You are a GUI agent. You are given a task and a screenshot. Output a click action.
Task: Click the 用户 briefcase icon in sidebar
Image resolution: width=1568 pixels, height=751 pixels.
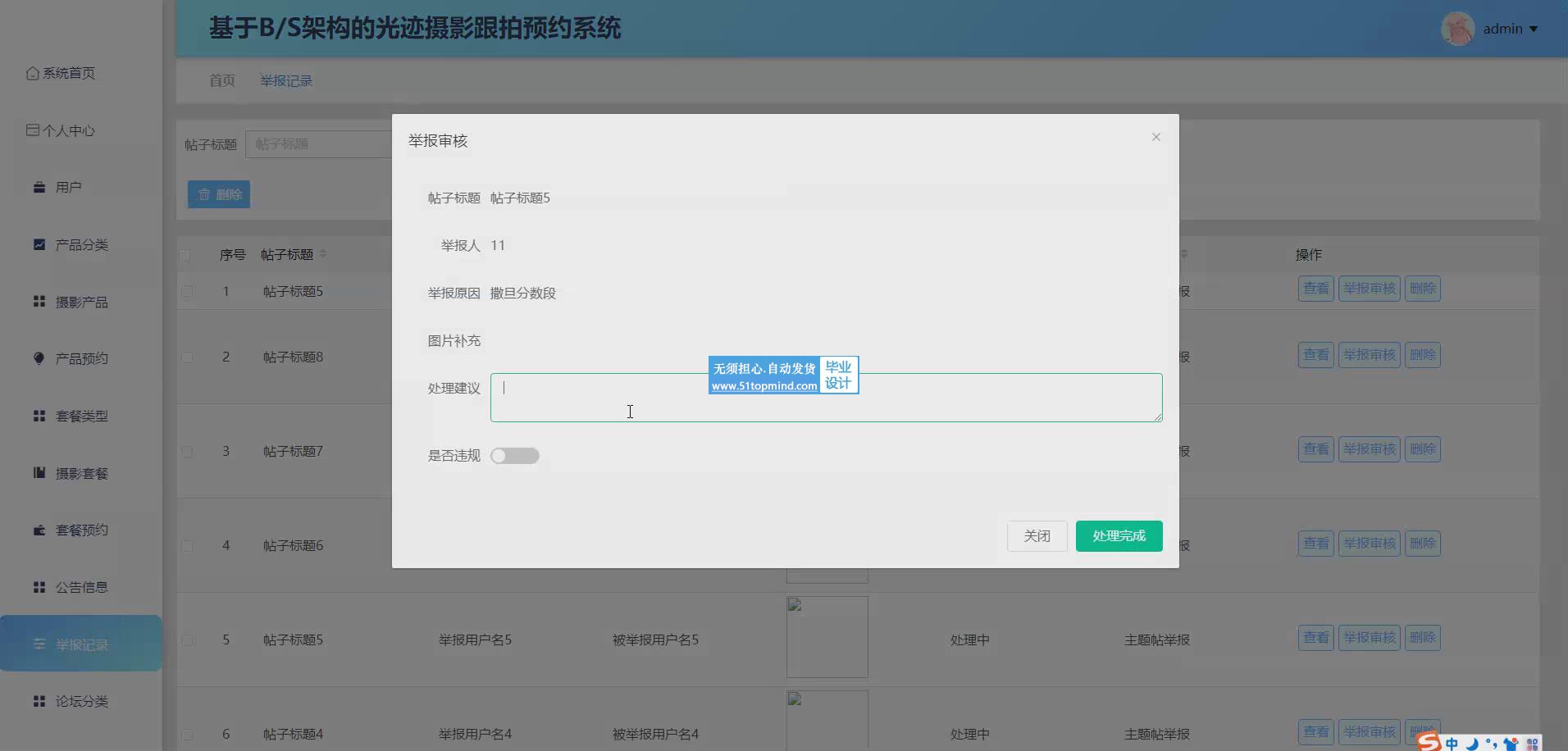39,188
